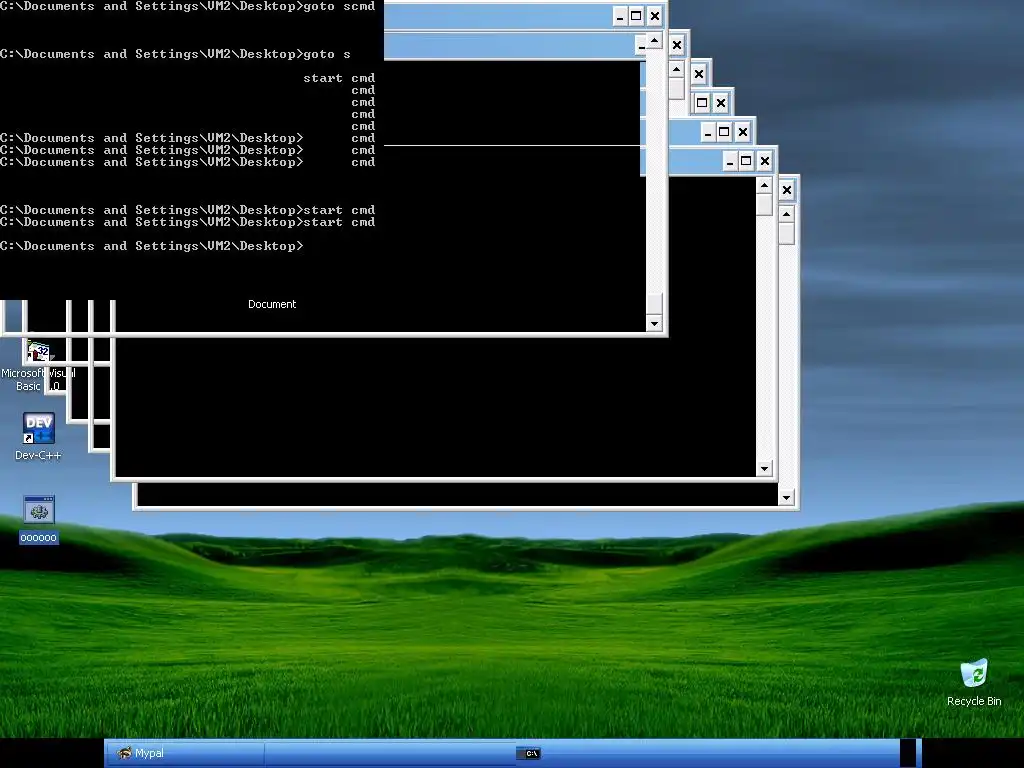
Task: Close the fourth cmd window from front
Action: pyautogui.click(x=720, y=103)
